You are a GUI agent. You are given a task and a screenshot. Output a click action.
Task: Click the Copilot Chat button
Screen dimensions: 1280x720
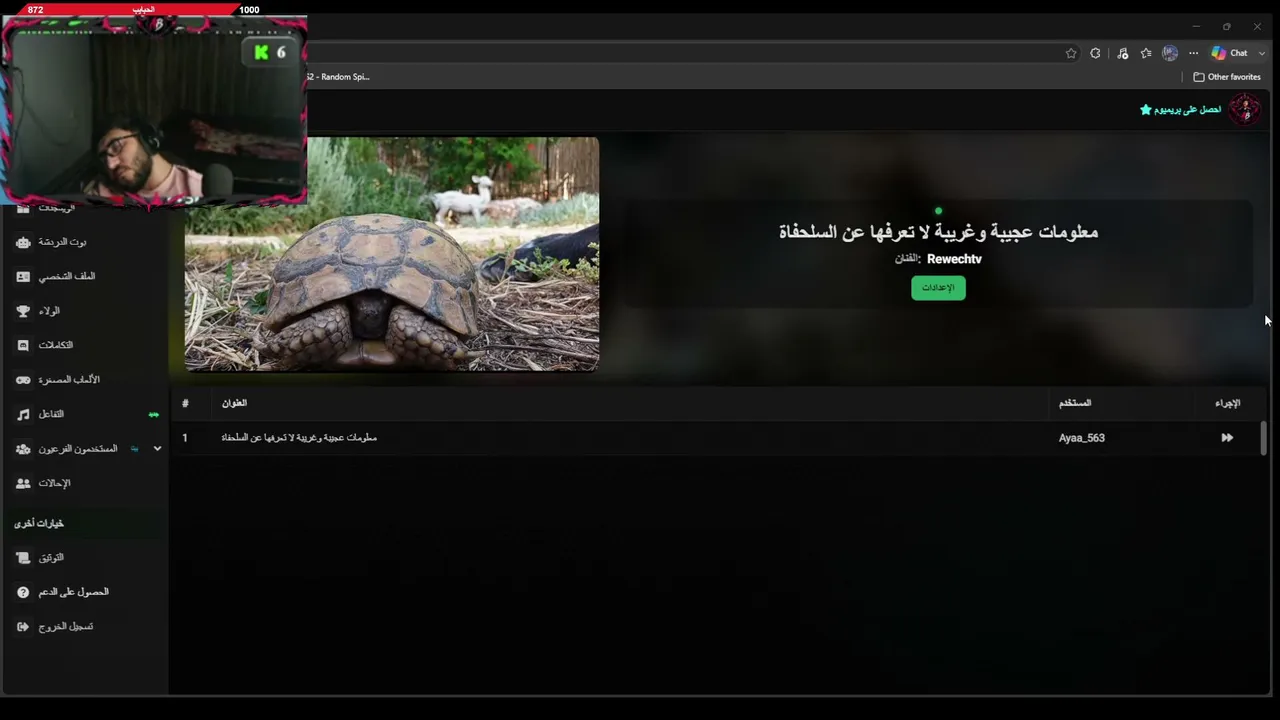click(x=1229, y=53)
